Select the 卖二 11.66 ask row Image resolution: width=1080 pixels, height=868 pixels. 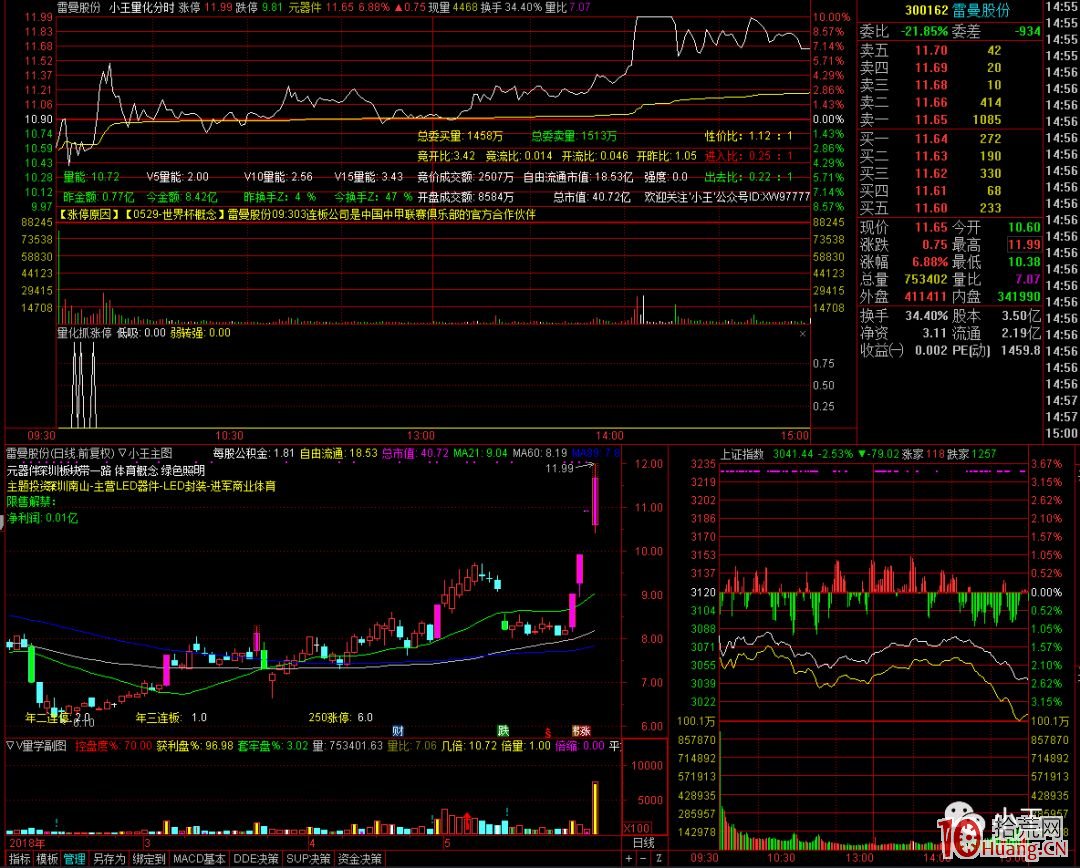click(950, 103)
